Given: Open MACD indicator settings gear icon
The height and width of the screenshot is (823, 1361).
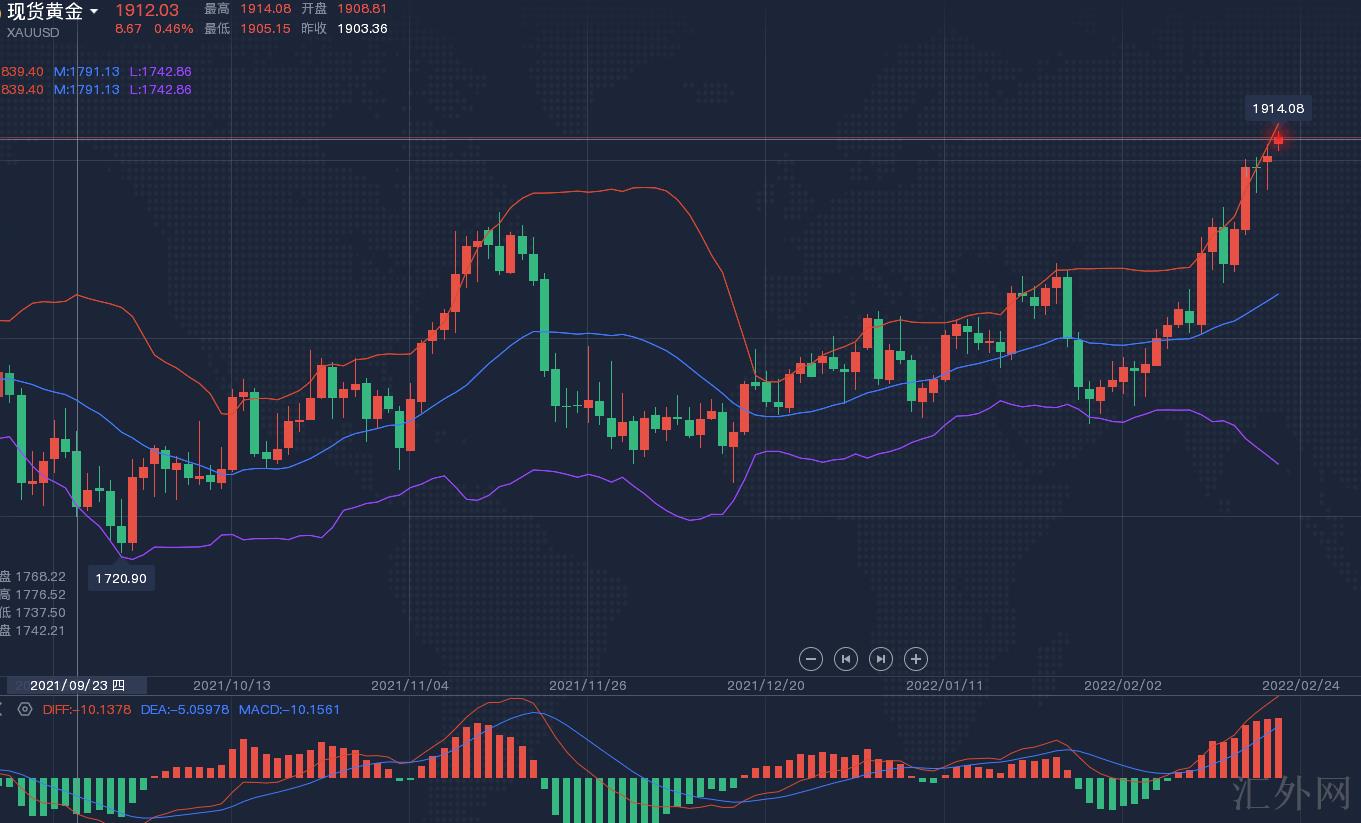Looking at the screenshot, I should click(25, 709).
